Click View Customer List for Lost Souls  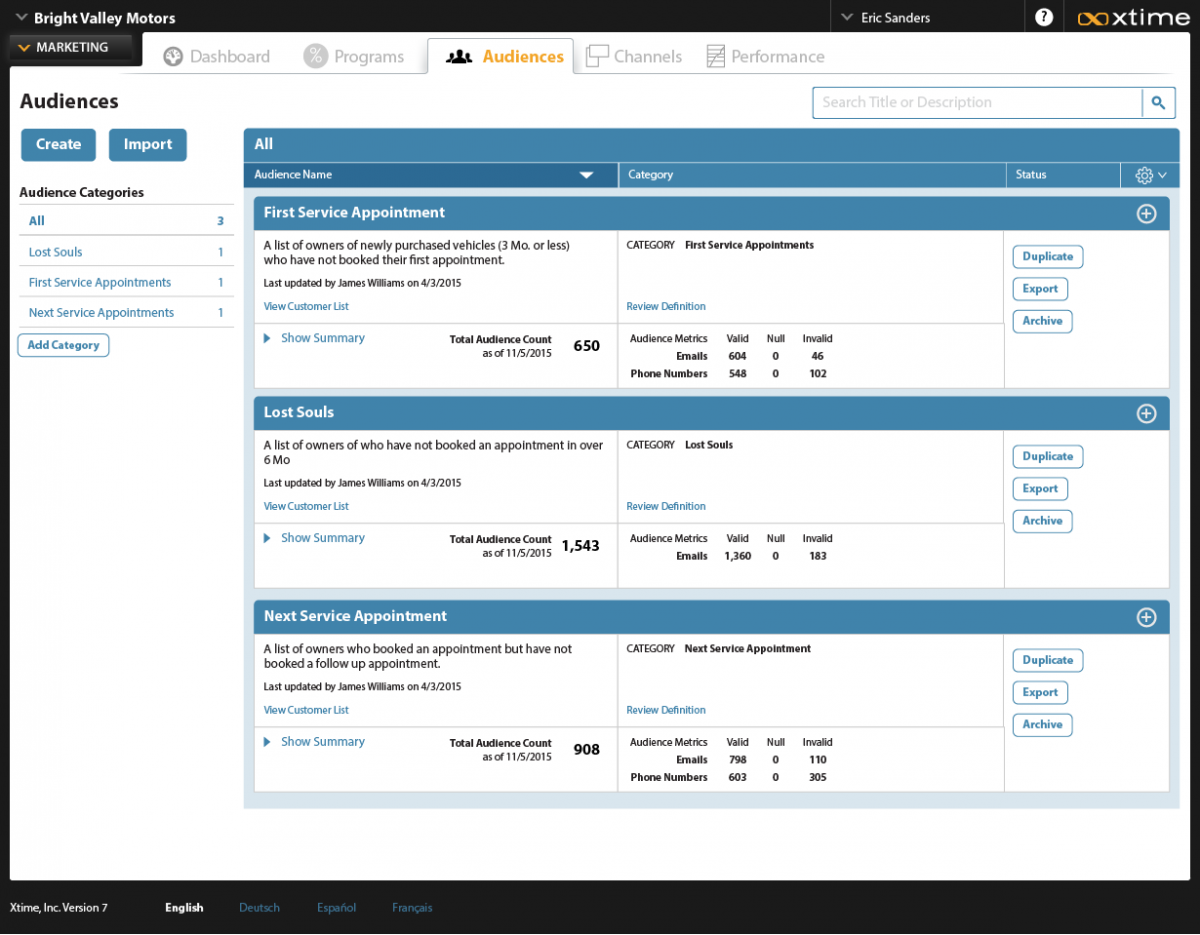pyautogui.click(x=306, y=507)
